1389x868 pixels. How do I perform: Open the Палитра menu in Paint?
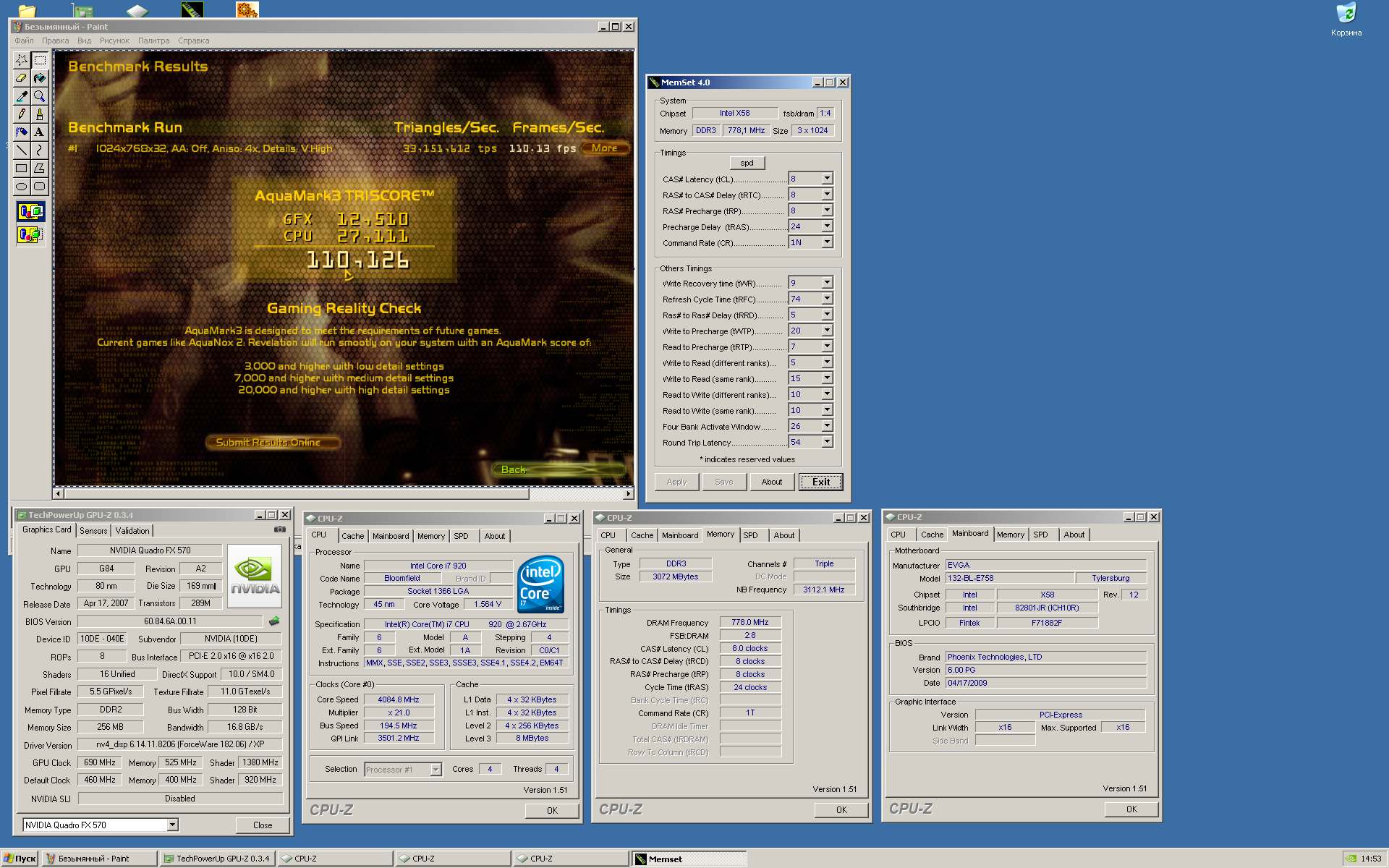pyautogui.click(x=153, y=41)
